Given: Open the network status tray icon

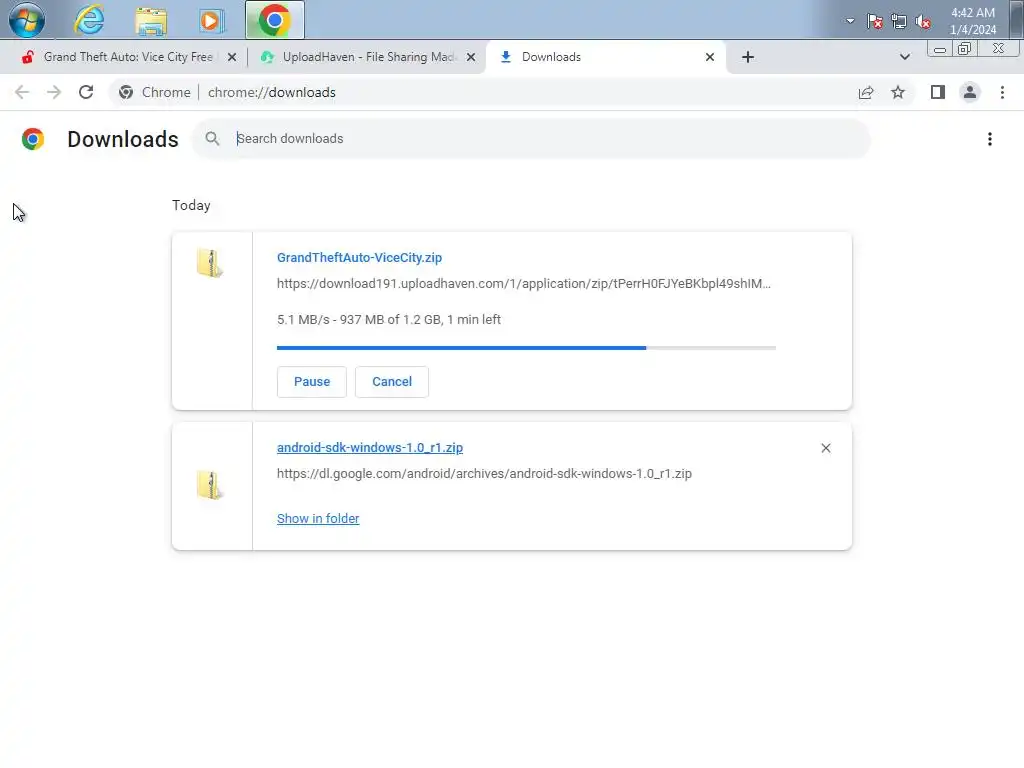Looking at the screenshot, I should (x=899, y=21).
